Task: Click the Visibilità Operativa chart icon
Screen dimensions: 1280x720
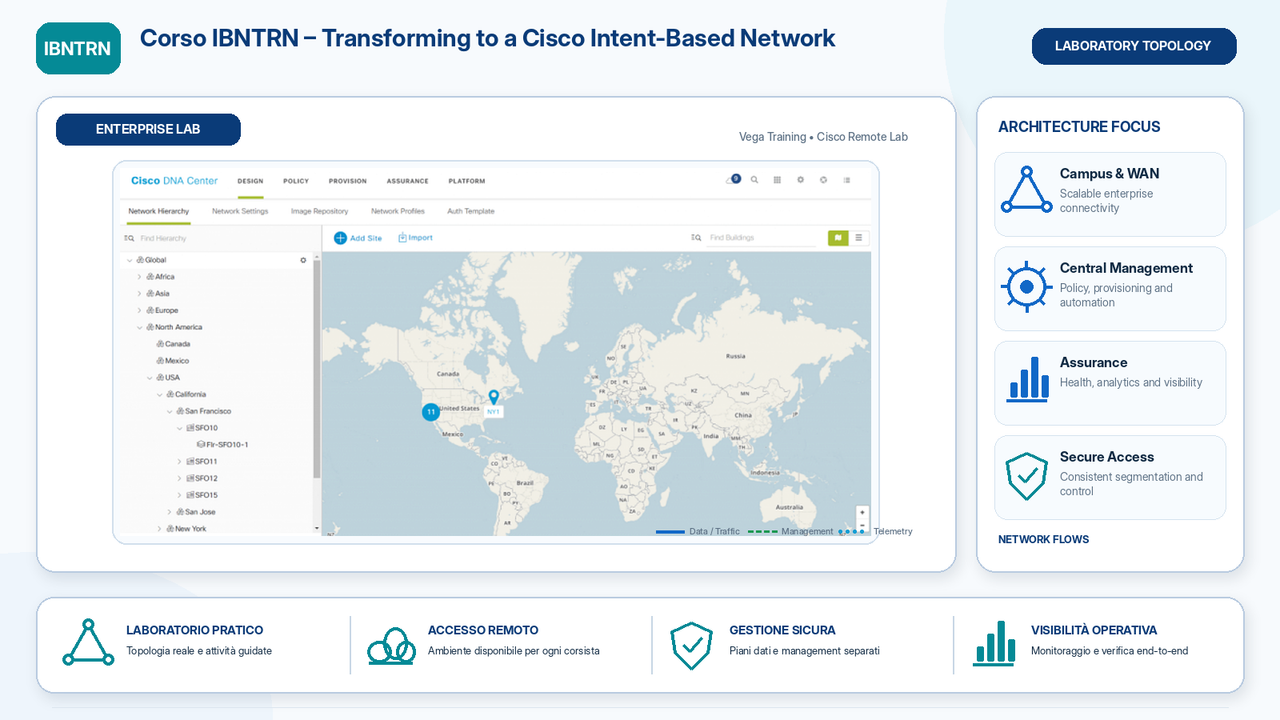Action: [994, 643]
